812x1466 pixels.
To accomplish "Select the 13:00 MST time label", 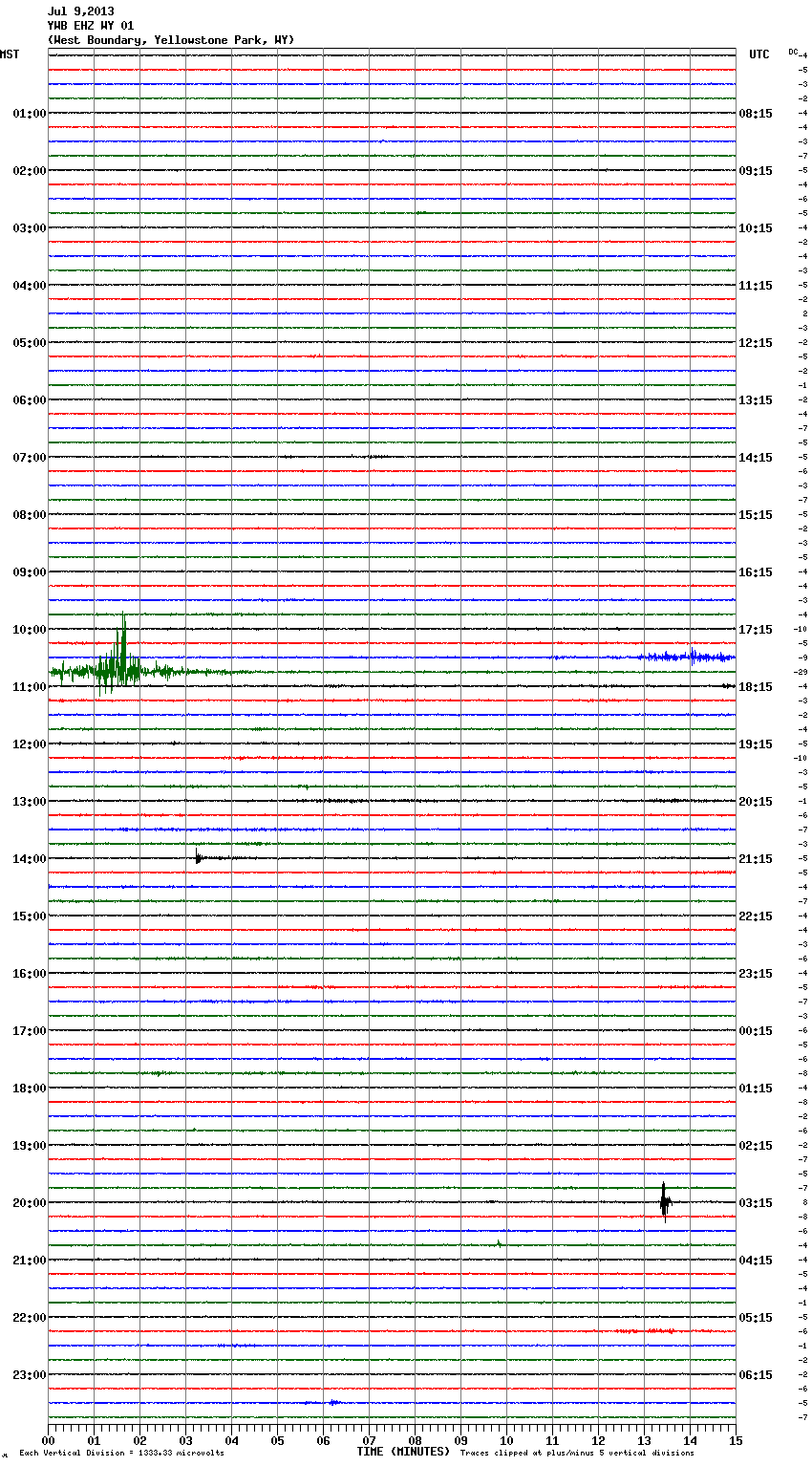I will pyautogui.click(x=29, y=802).
